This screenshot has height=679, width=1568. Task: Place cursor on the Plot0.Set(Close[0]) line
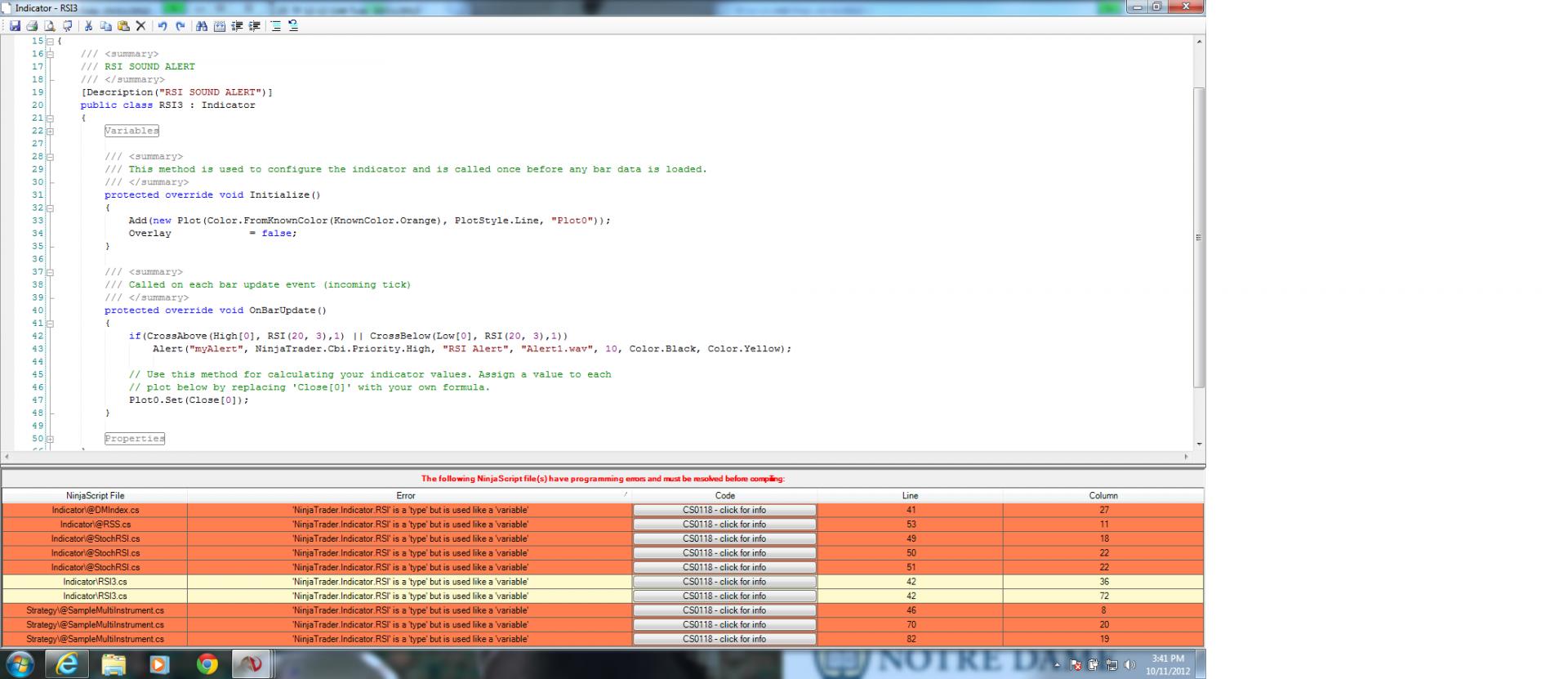tap(189, 400)
